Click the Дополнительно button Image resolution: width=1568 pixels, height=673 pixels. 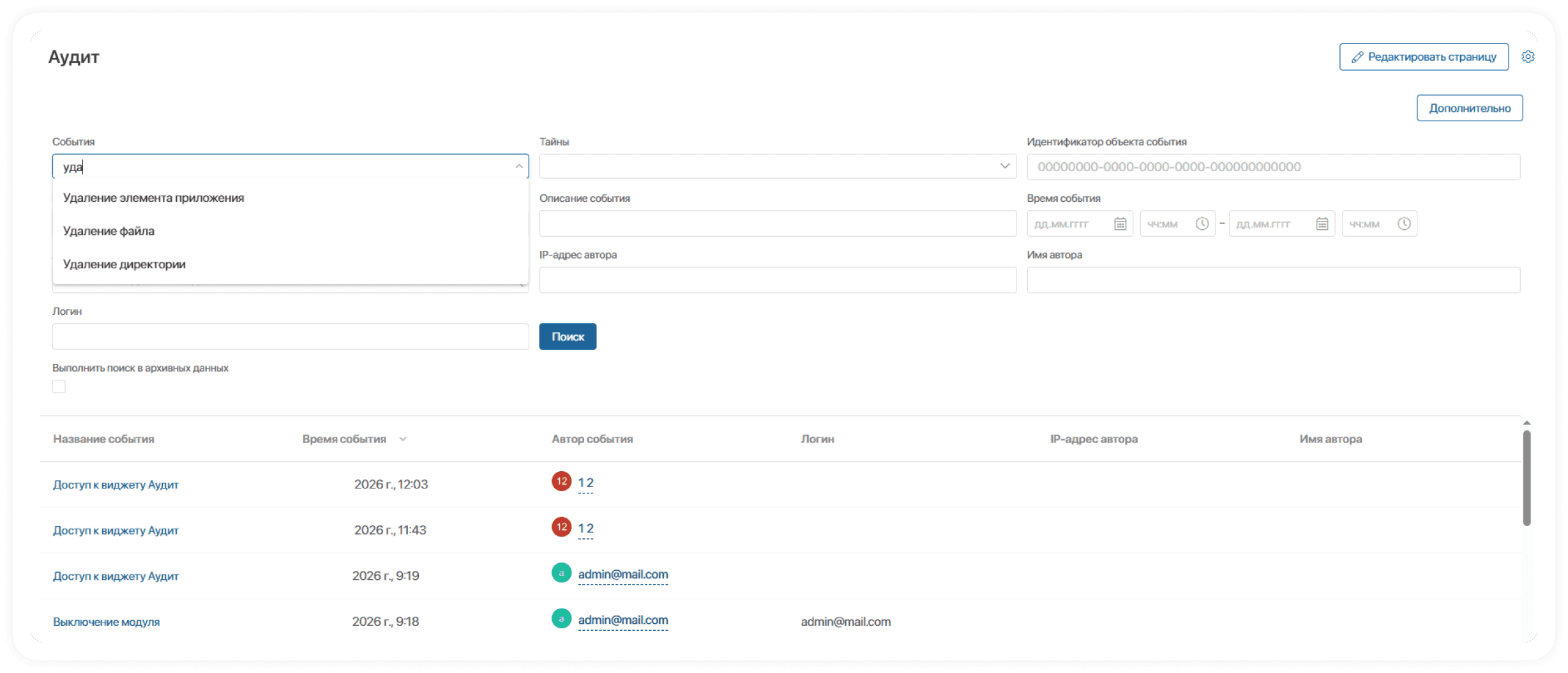point(1469,108)
